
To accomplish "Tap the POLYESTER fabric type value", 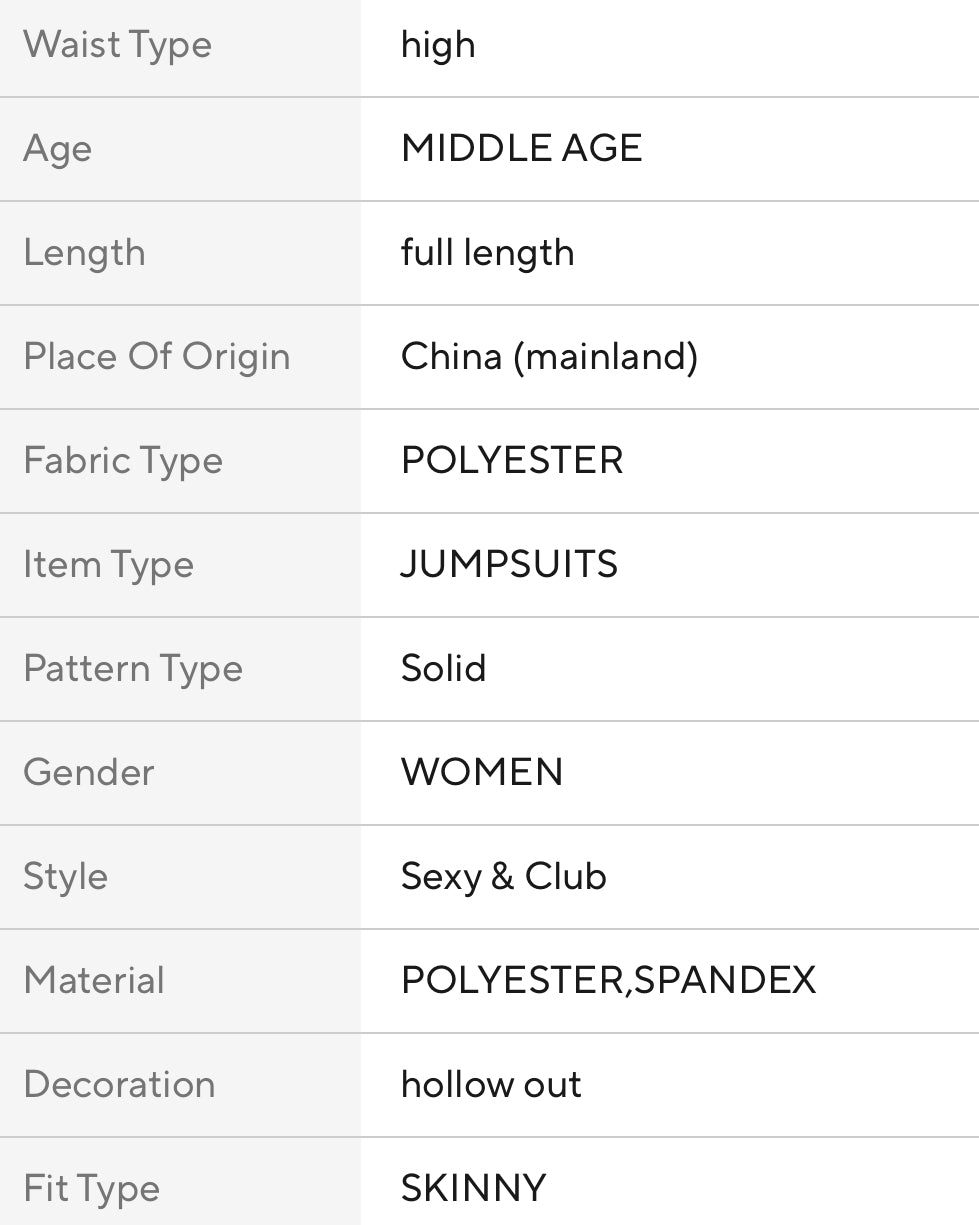I will [x=512, y=461].
